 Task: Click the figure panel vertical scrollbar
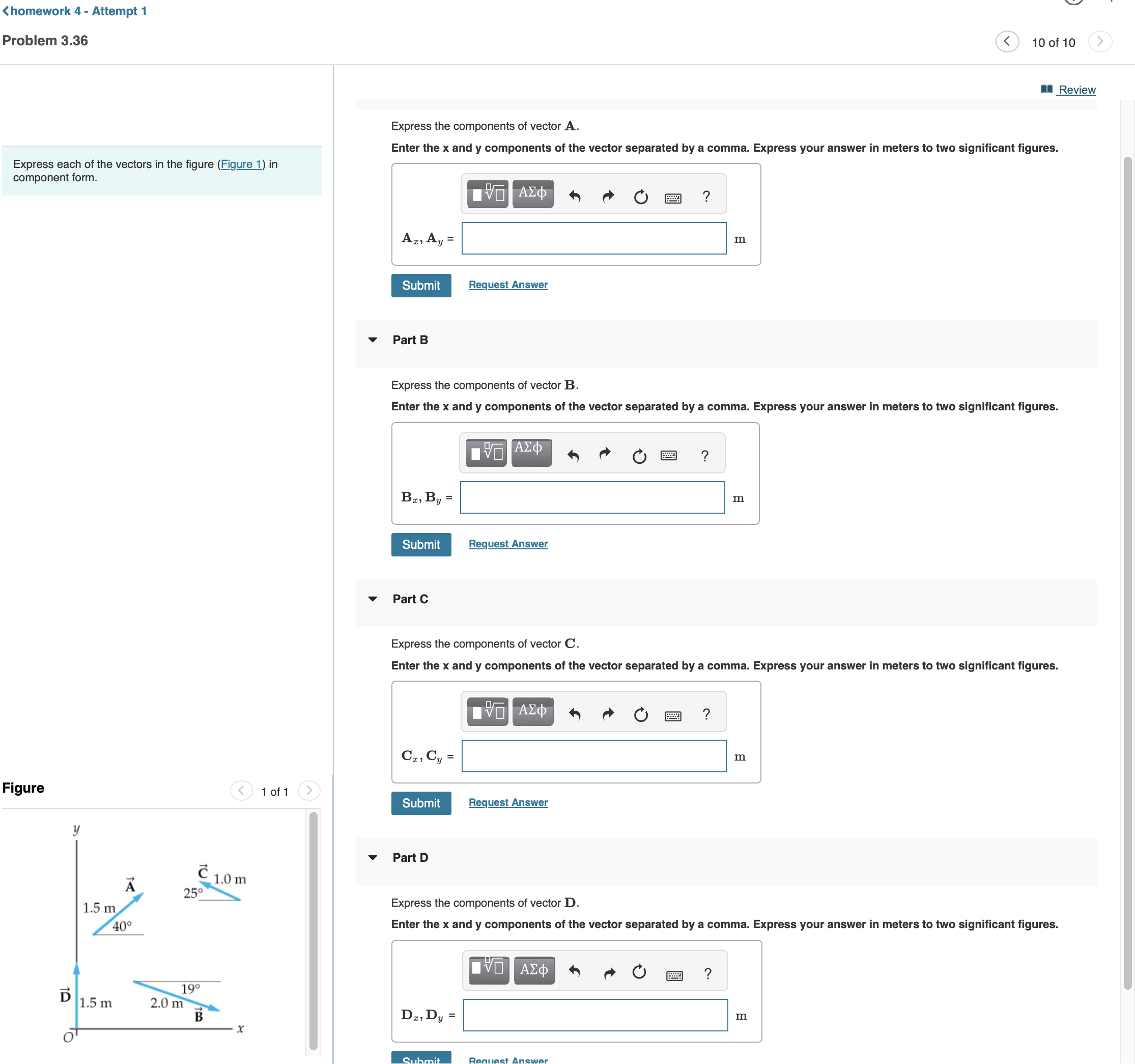pyautogui.click(x=314, y=930)
